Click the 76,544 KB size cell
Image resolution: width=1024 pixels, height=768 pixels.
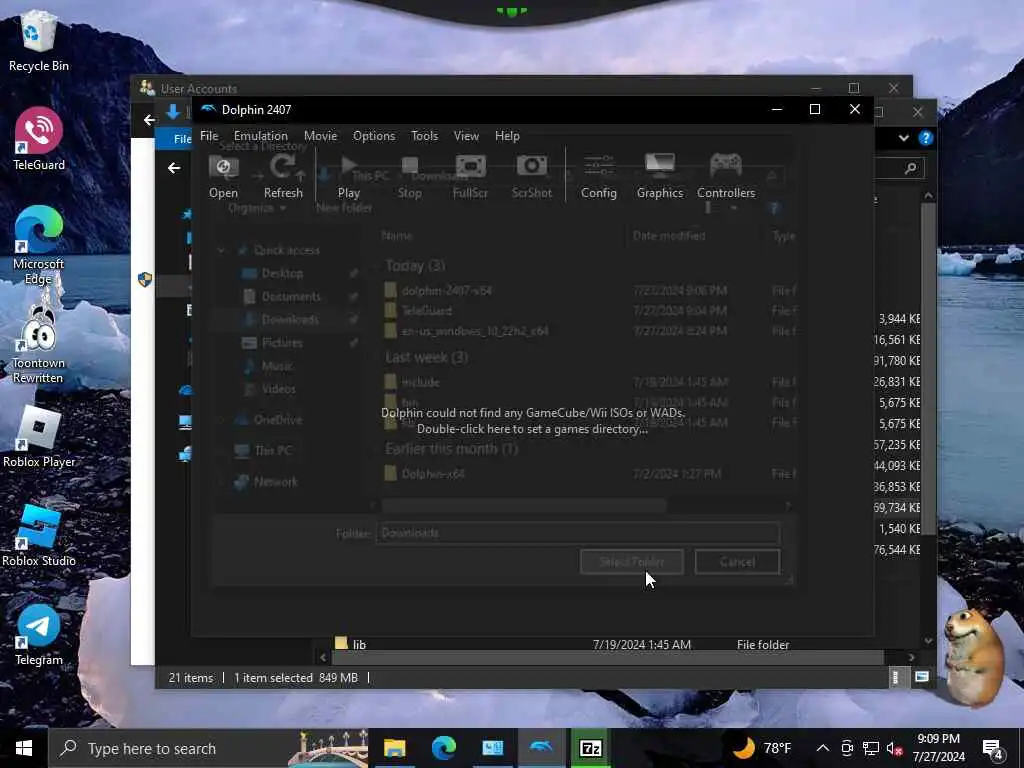pos(897,550)
